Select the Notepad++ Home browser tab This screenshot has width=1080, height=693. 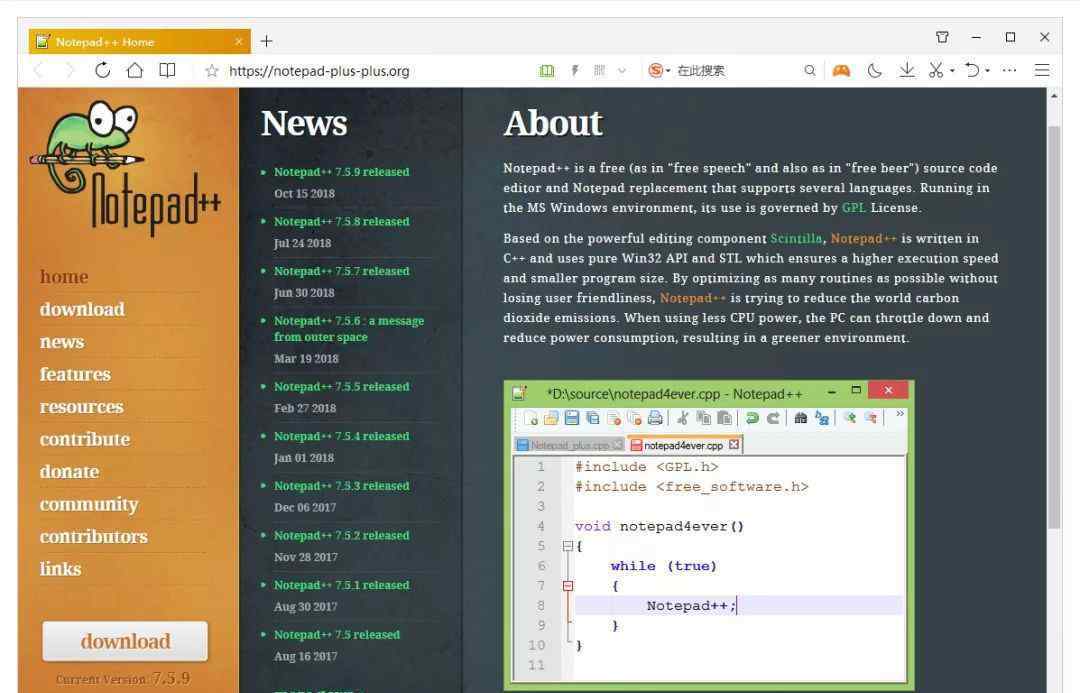coord(130,41)
